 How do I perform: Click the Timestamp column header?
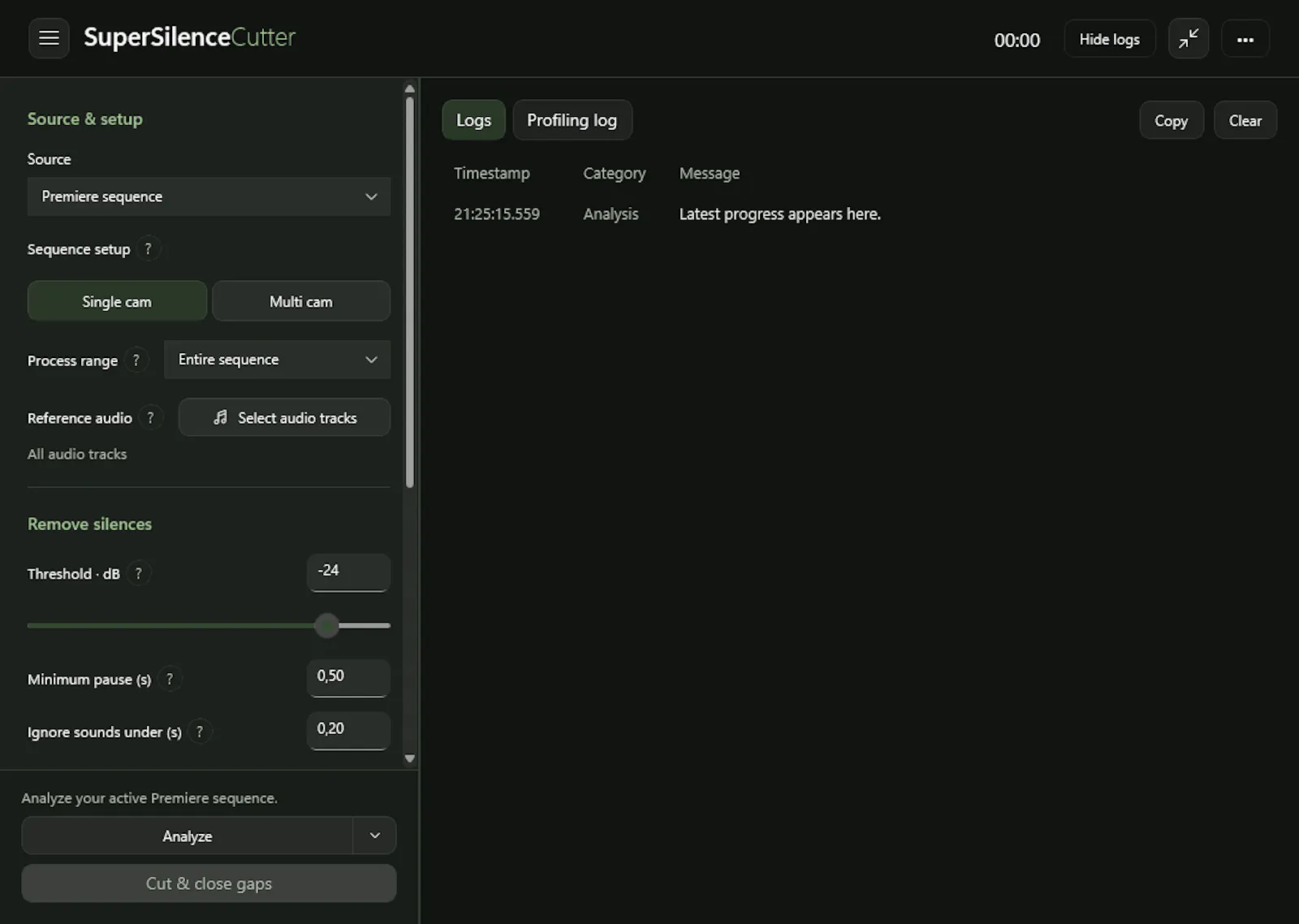[x=492, y=173]
